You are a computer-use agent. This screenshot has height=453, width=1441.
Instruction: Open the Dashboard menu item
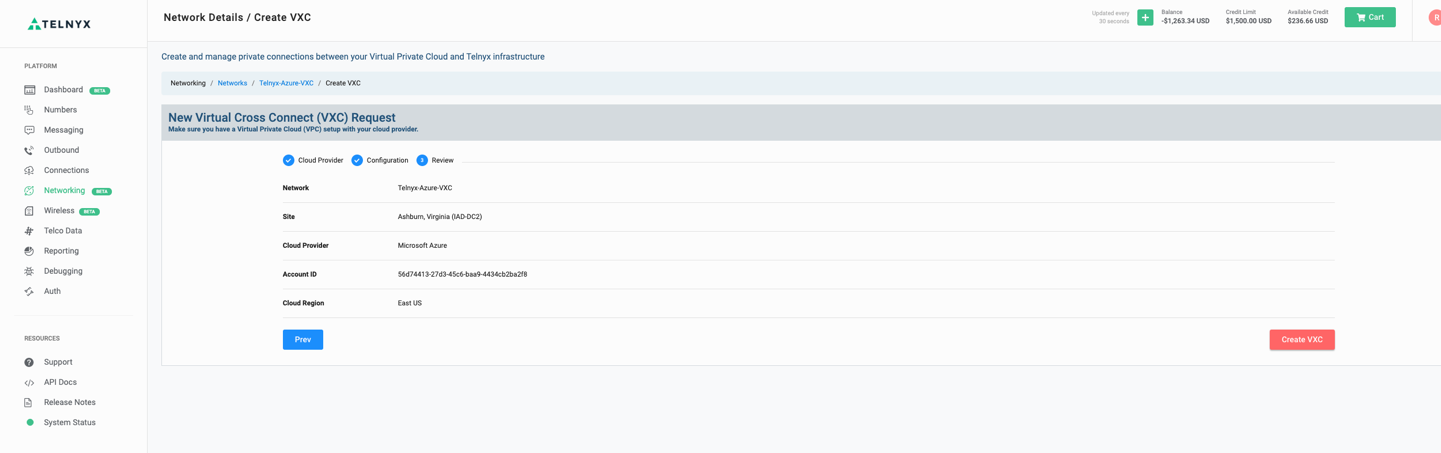[x=63, y=90]
